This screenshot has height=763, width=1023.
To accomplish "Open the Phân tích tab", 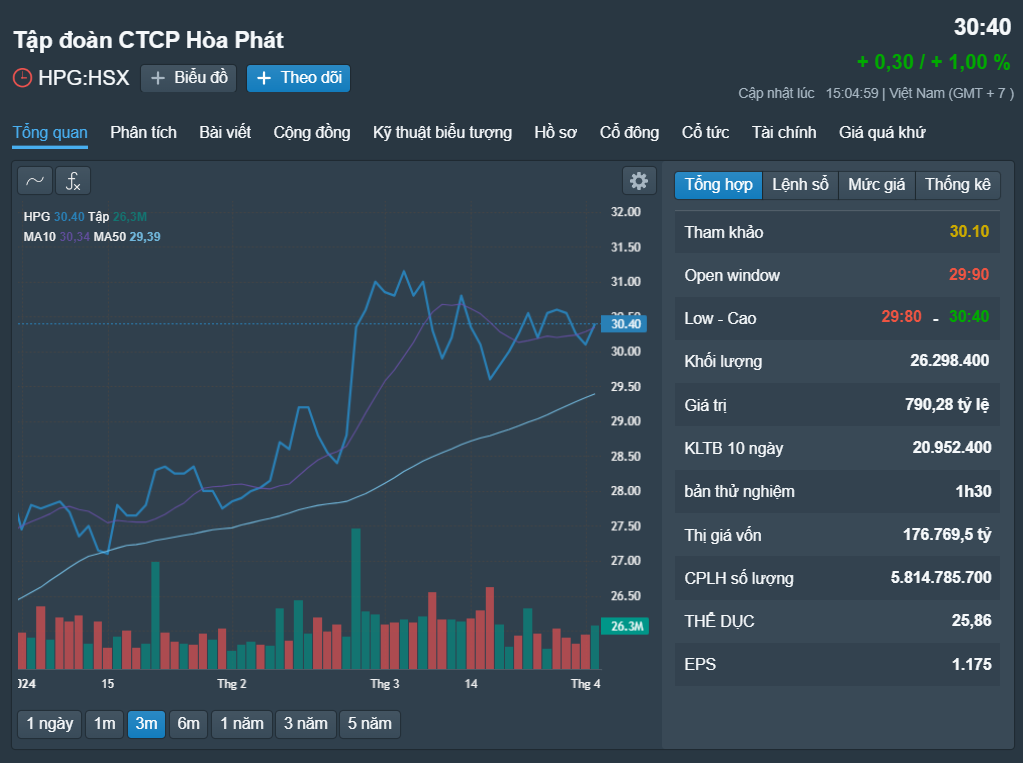I will pos(144,132).
